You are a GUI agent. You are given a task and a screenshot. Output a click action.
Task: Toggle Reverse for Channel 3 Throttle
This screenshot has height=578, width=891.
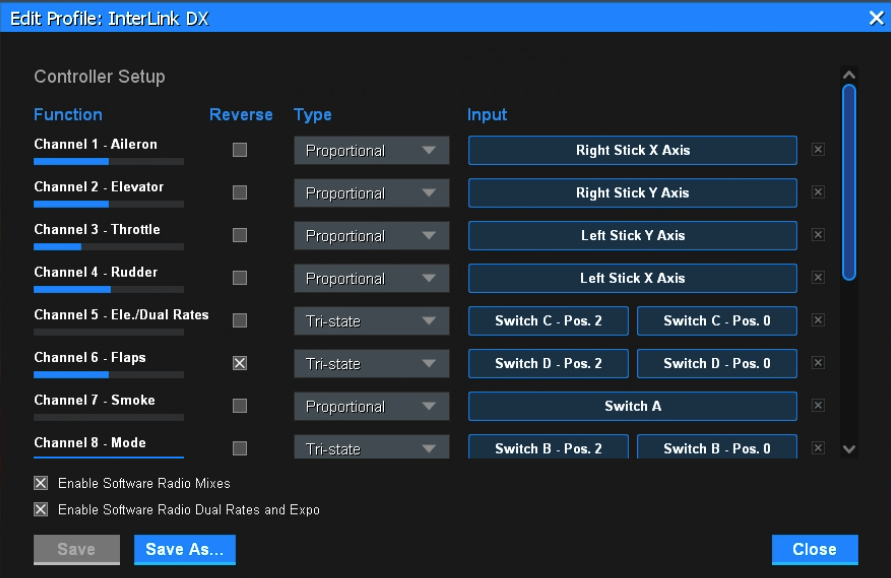tap(240, 235)
